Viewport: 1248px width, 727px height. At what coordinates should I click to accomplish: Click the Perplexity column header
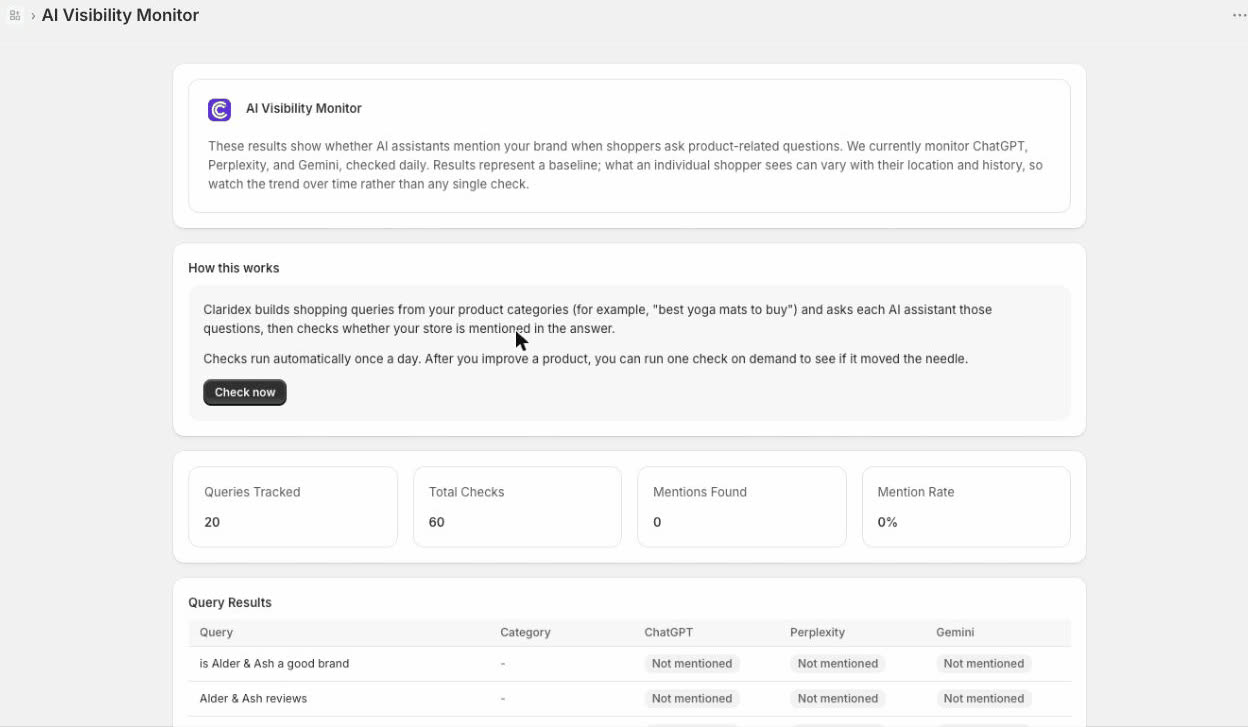(817, 632)
